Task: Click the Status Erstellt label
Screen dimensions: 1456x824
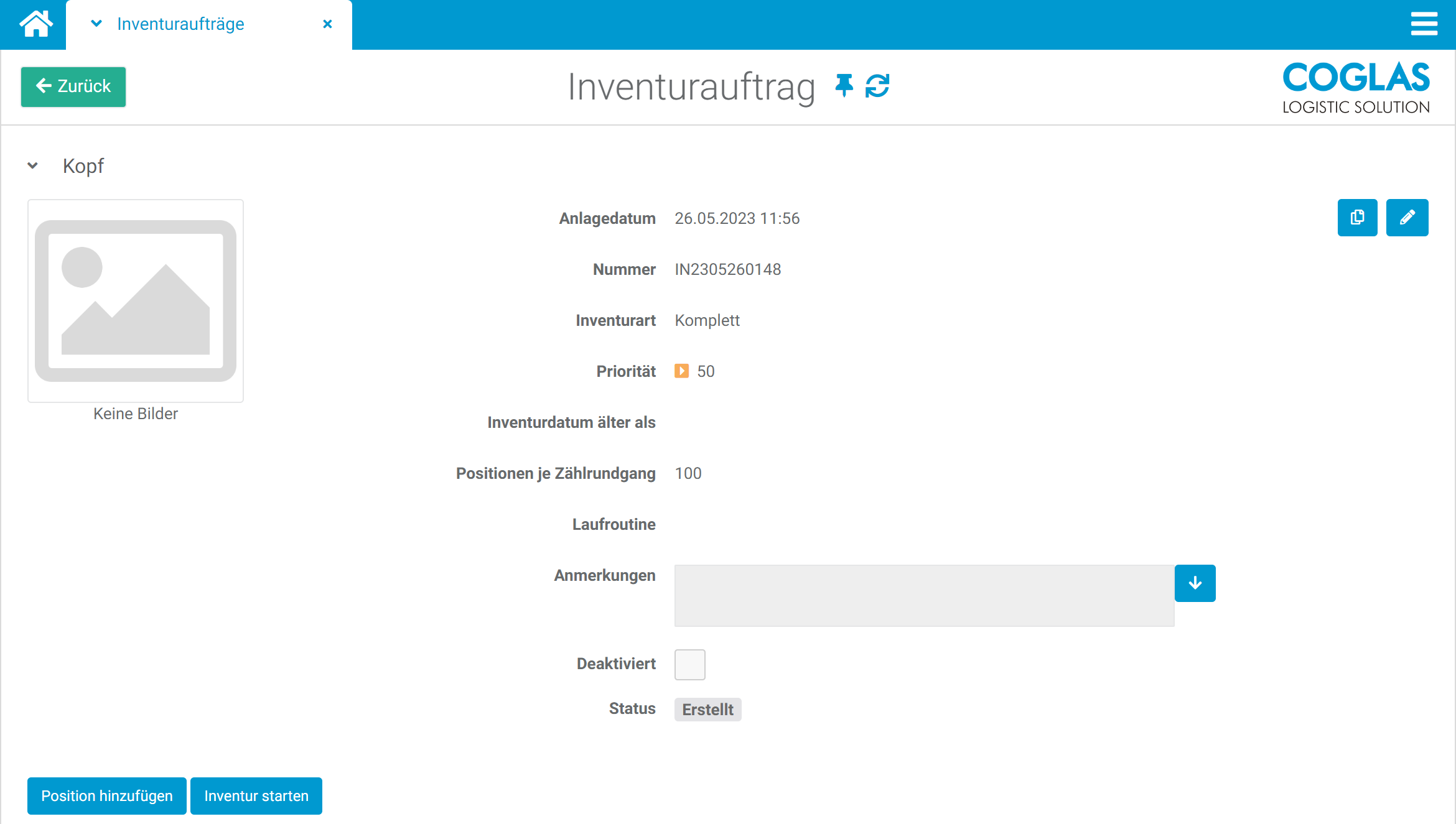Action: click(708, 710)
